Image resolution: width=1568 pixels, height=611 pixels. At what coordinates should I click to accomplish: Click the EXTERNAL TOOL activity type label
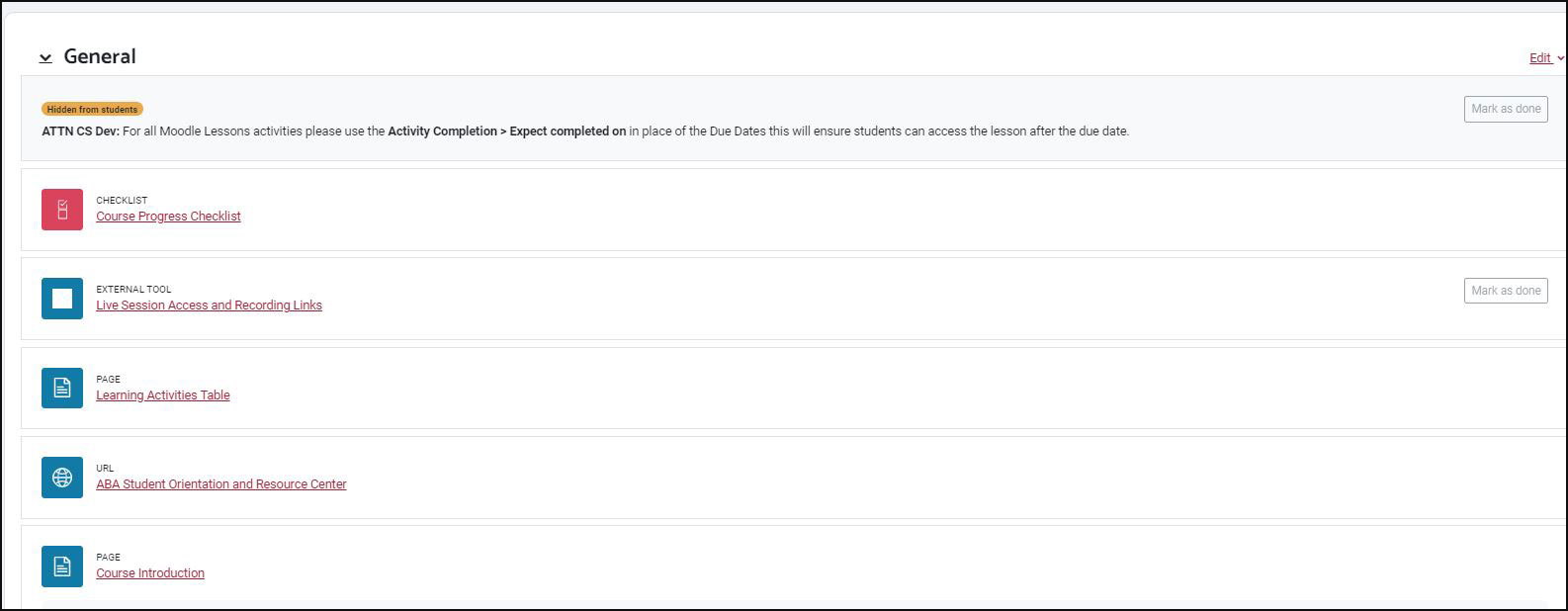click(x=133, y=289)
